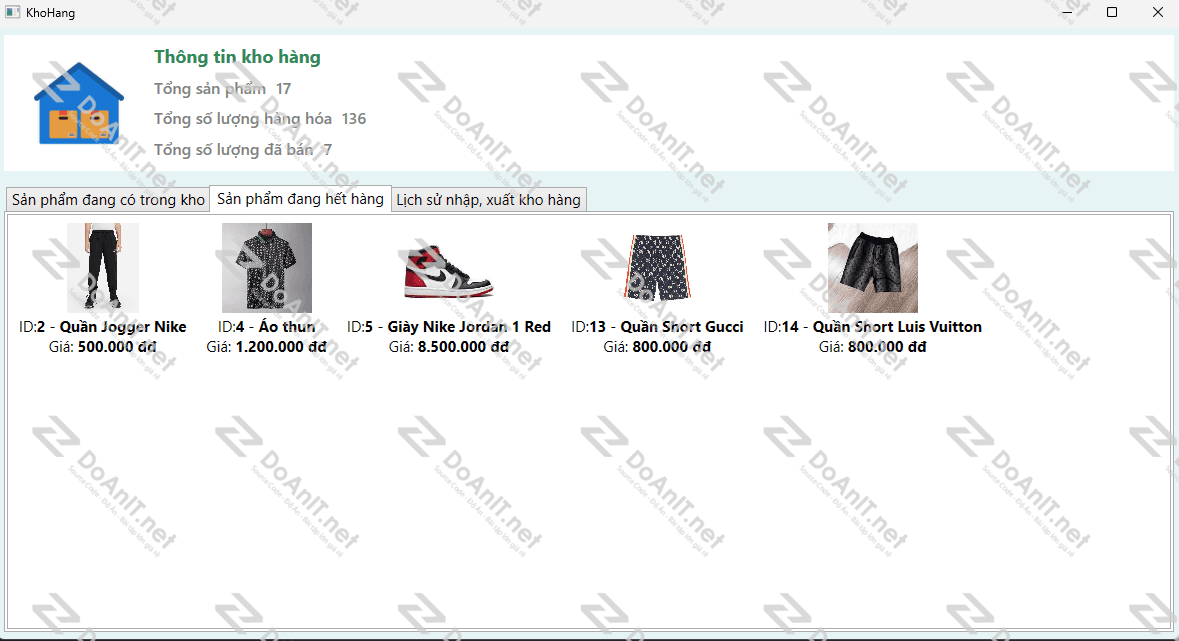Screen dimensions: 1179x641
Task: Select the Quần Short Gucci product image
Action: (x=657, y=267)
